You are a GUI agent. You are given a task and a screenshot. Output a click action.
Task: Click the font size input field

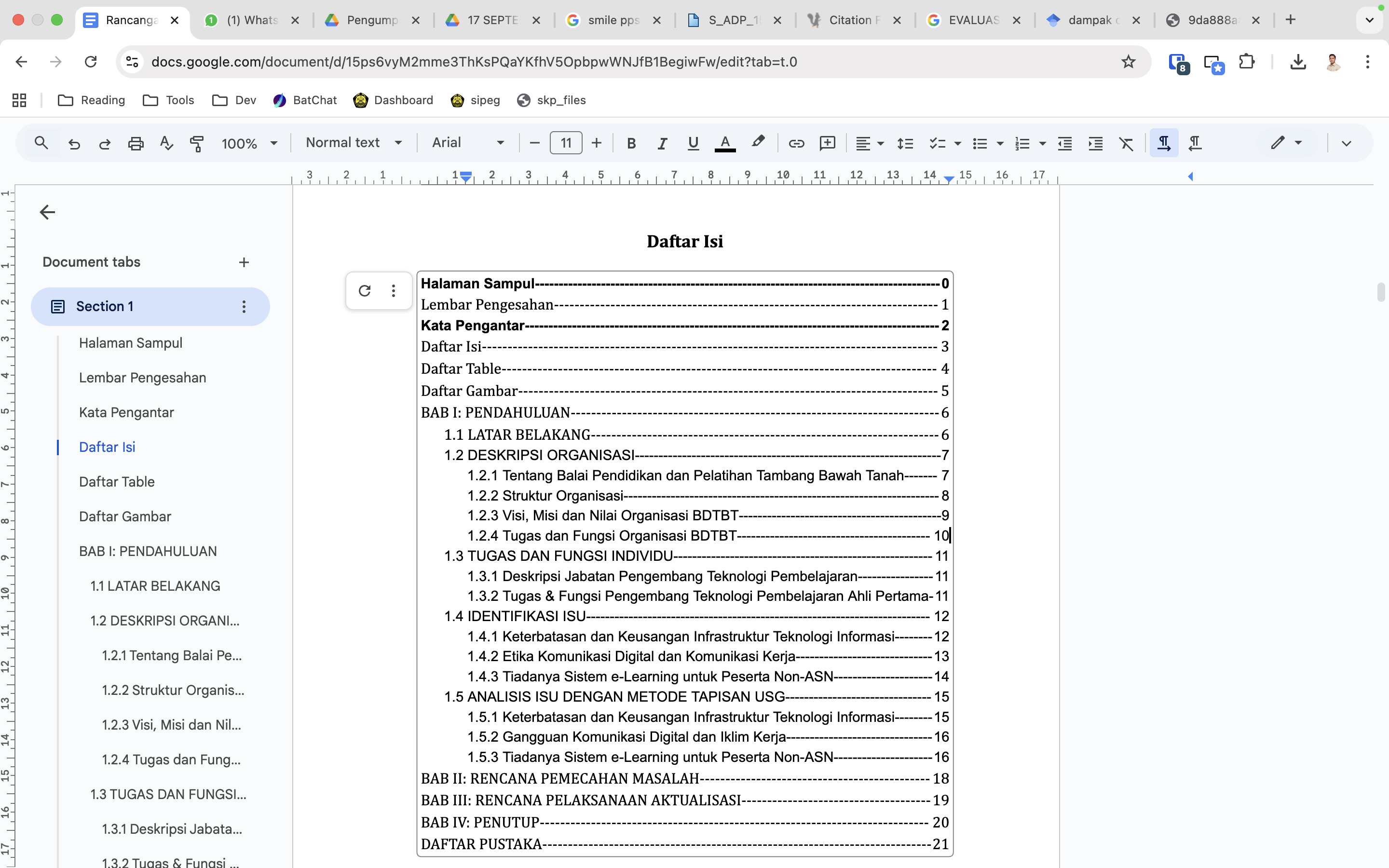pos(565,143)
